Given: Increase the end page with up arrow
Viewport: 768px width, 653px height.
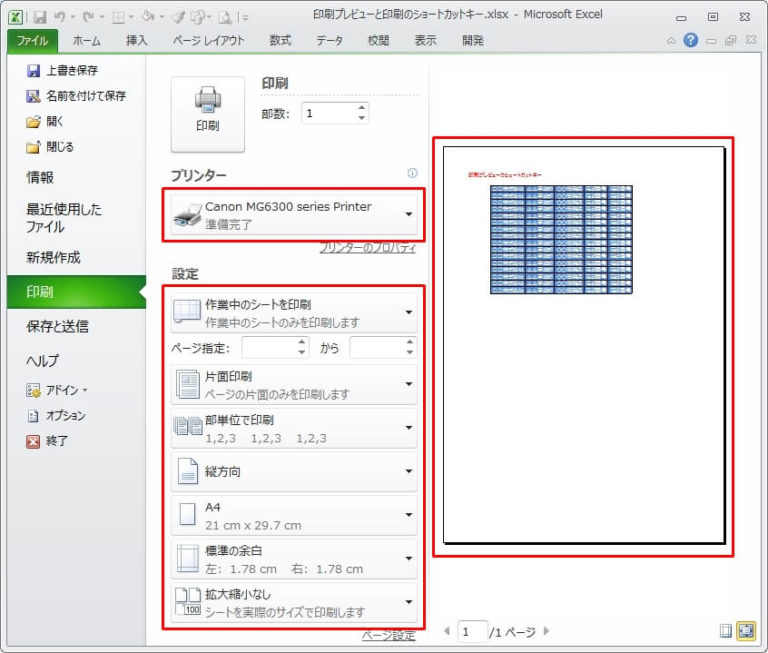Looking at the screenshot, I should point(410,342).
